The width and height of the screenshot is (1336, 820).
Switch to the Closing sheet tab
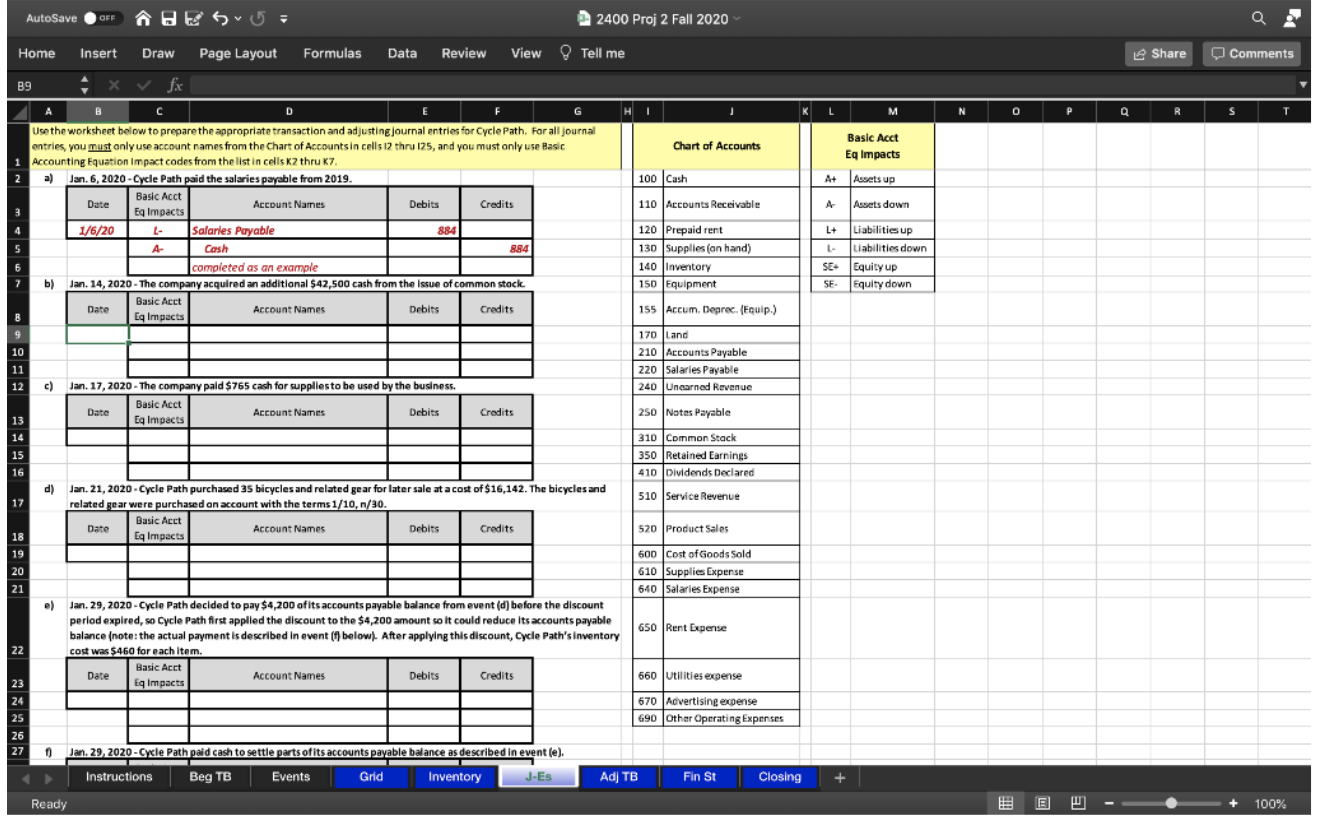(x=779, y=777)
